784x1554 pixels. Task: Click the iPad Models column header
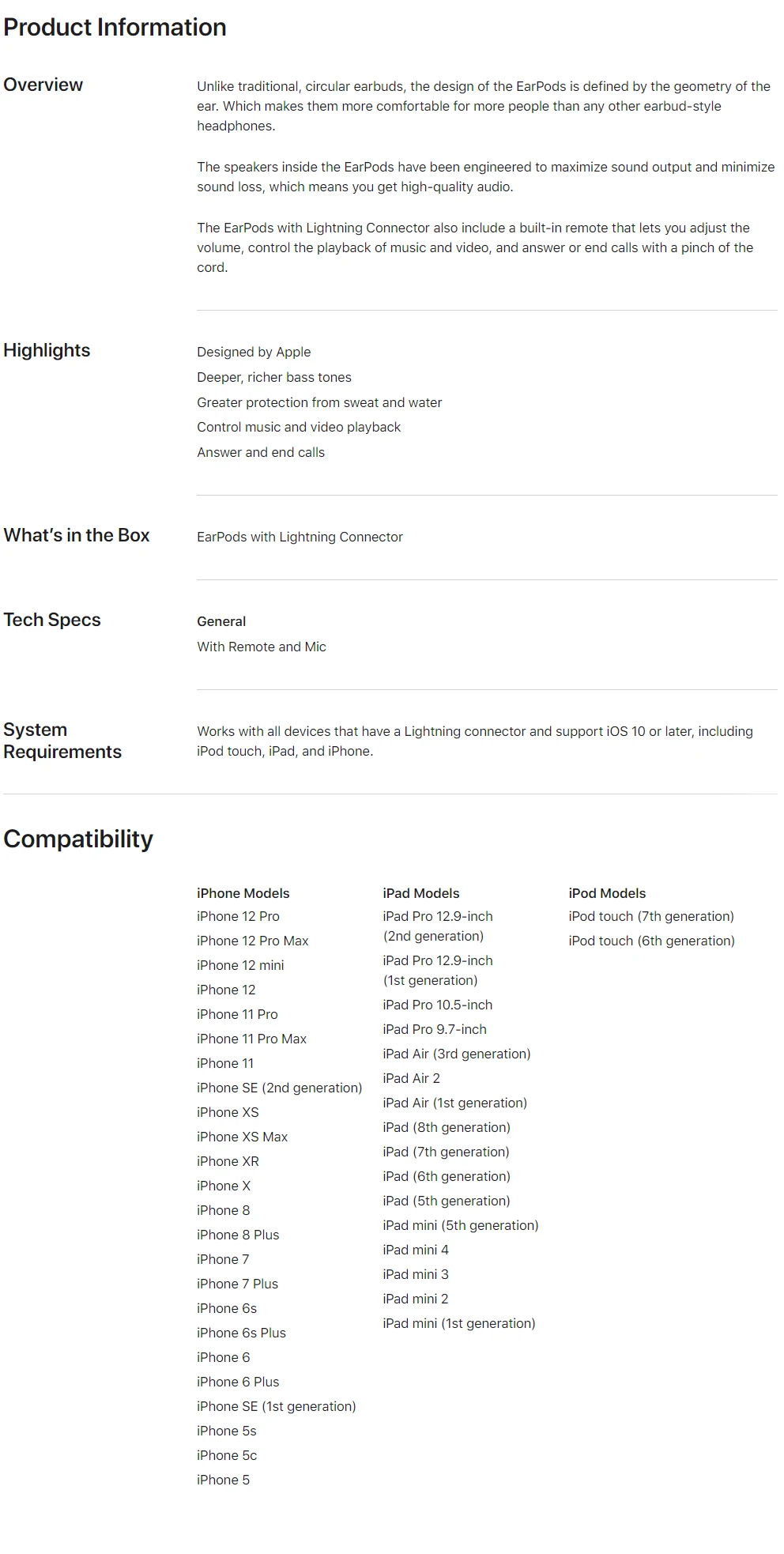click(420, 893)
